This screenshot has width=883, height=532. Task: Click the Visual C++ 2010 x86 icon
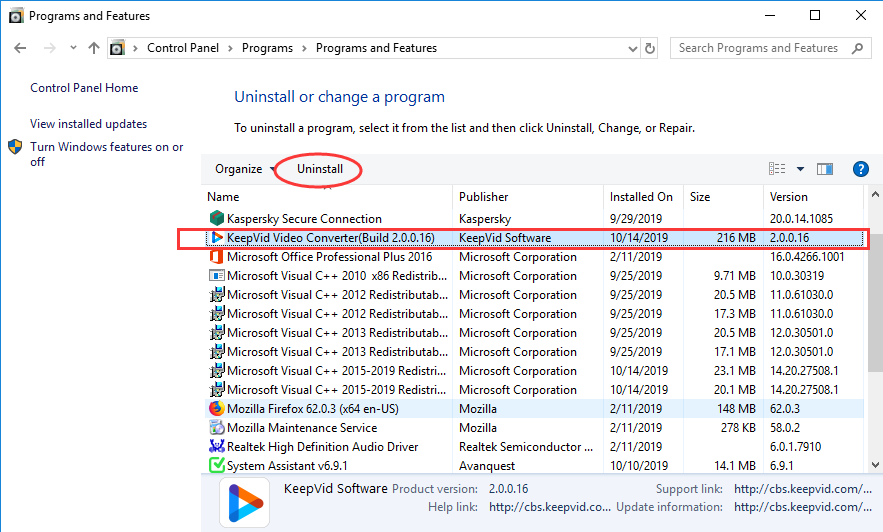(x=216, y=276)
